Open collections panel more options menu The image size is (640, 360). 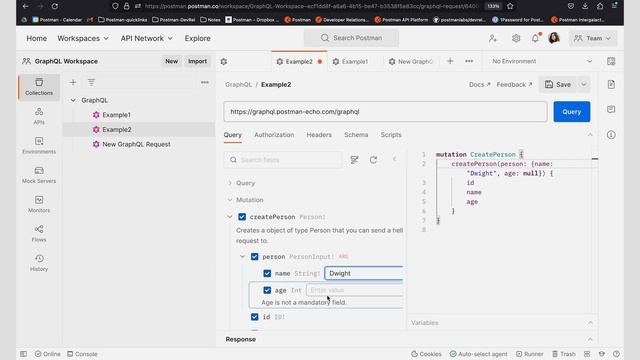[204, 82]
